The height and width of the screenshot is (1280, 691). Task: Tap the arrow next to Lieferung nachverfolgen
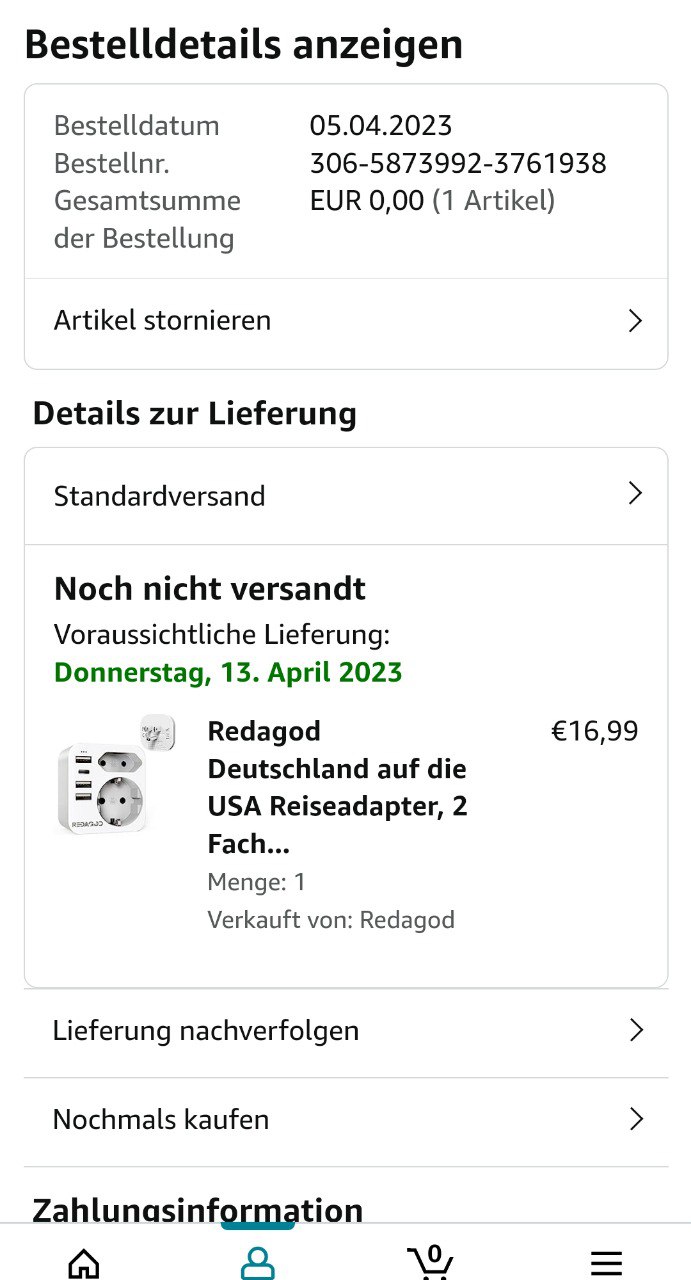click(635, 1031)
